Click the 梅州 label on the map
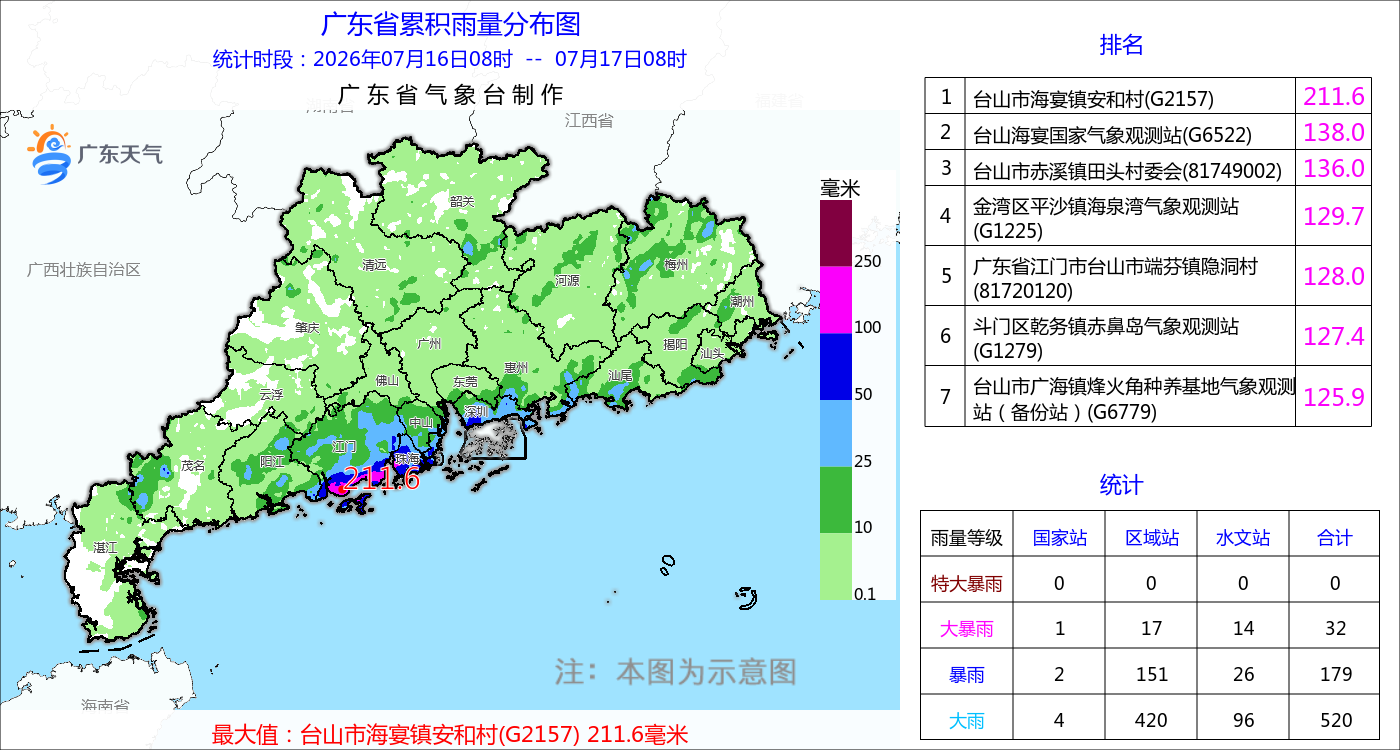Viewport: 1400px width, 750px height. [x=676, y=265]
